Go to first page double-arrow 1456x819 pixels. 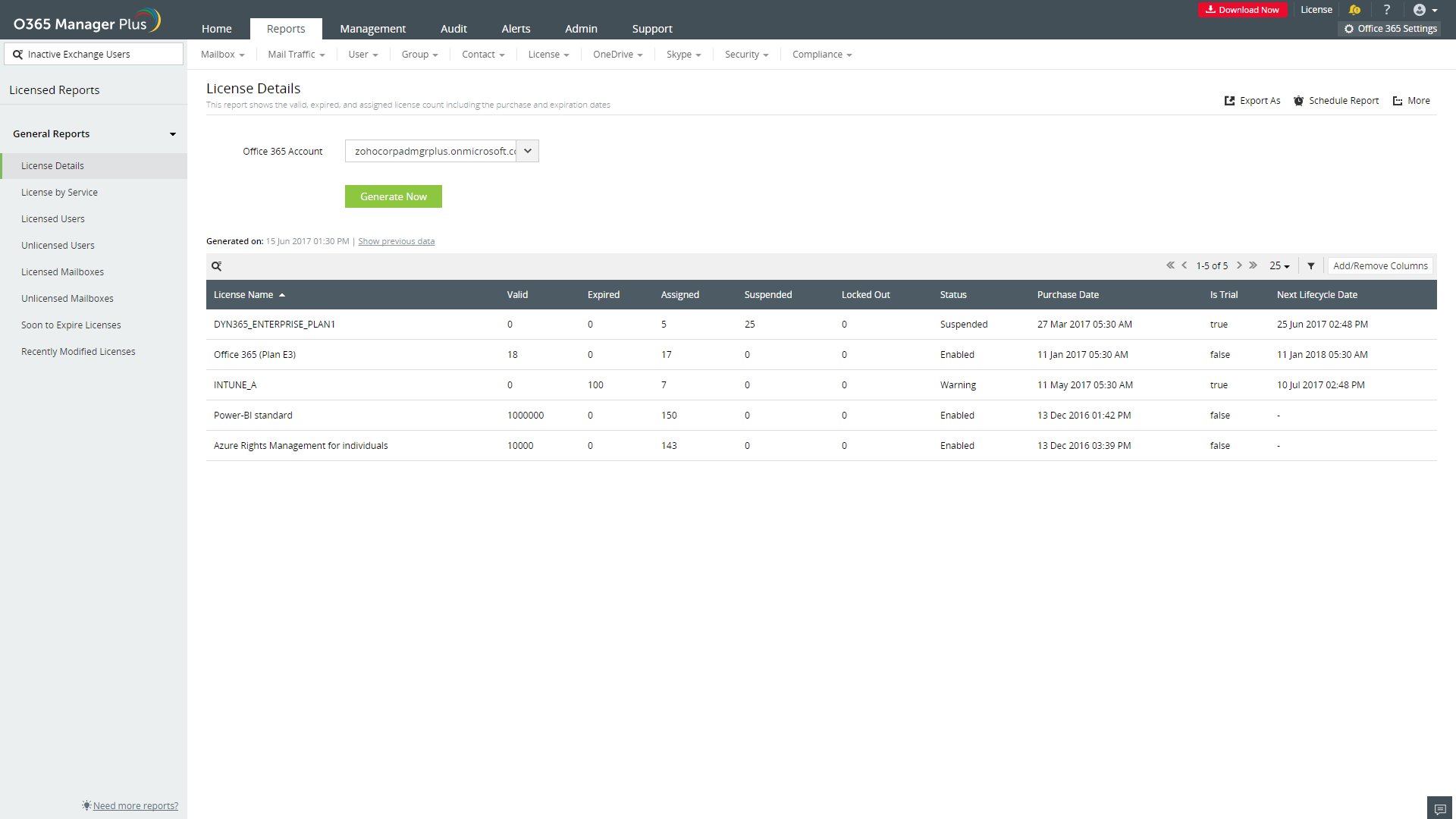tap(1170, 265)
